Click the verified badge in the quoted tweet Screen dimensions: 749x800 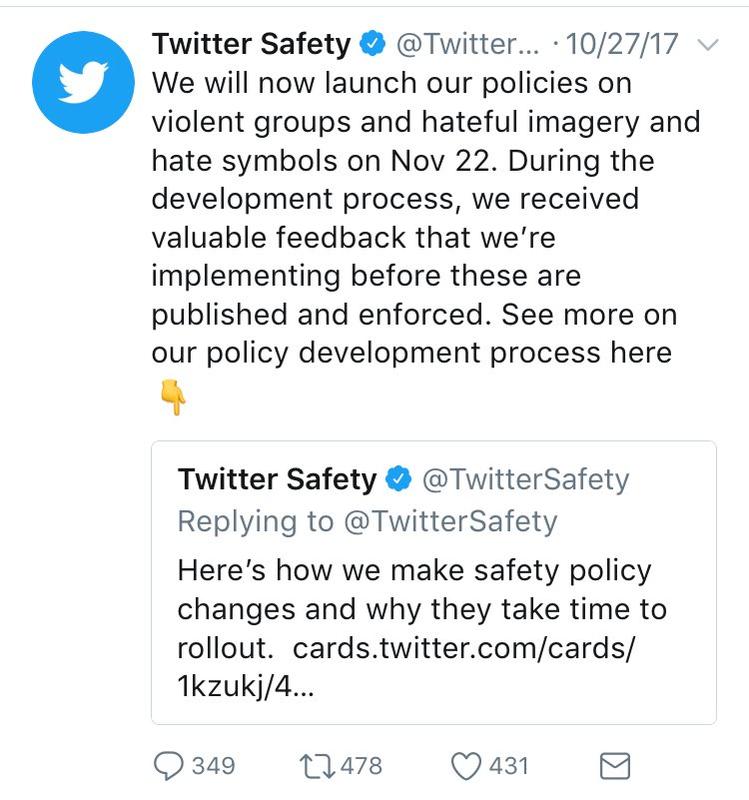[398, 480]
